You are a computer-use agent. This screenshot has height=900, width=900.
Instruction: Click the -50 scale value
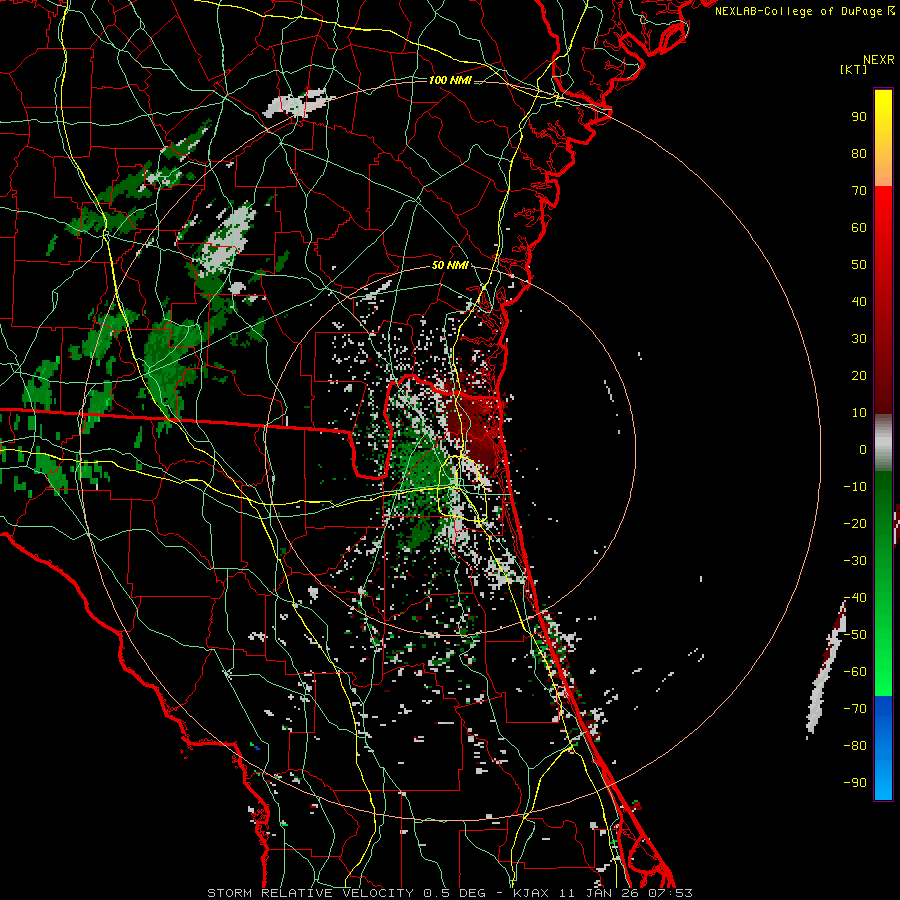tap(855, 635)
